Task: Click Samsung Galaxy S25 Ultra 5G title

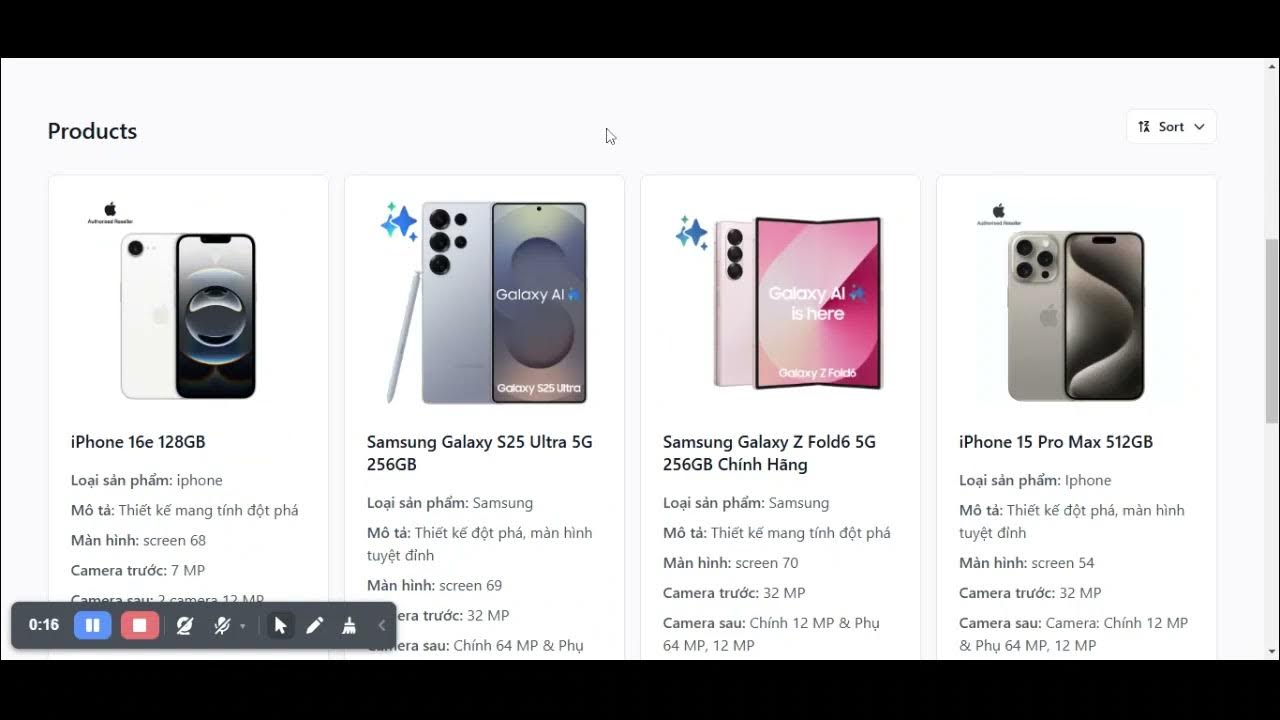Action: (x=480, y=453)
